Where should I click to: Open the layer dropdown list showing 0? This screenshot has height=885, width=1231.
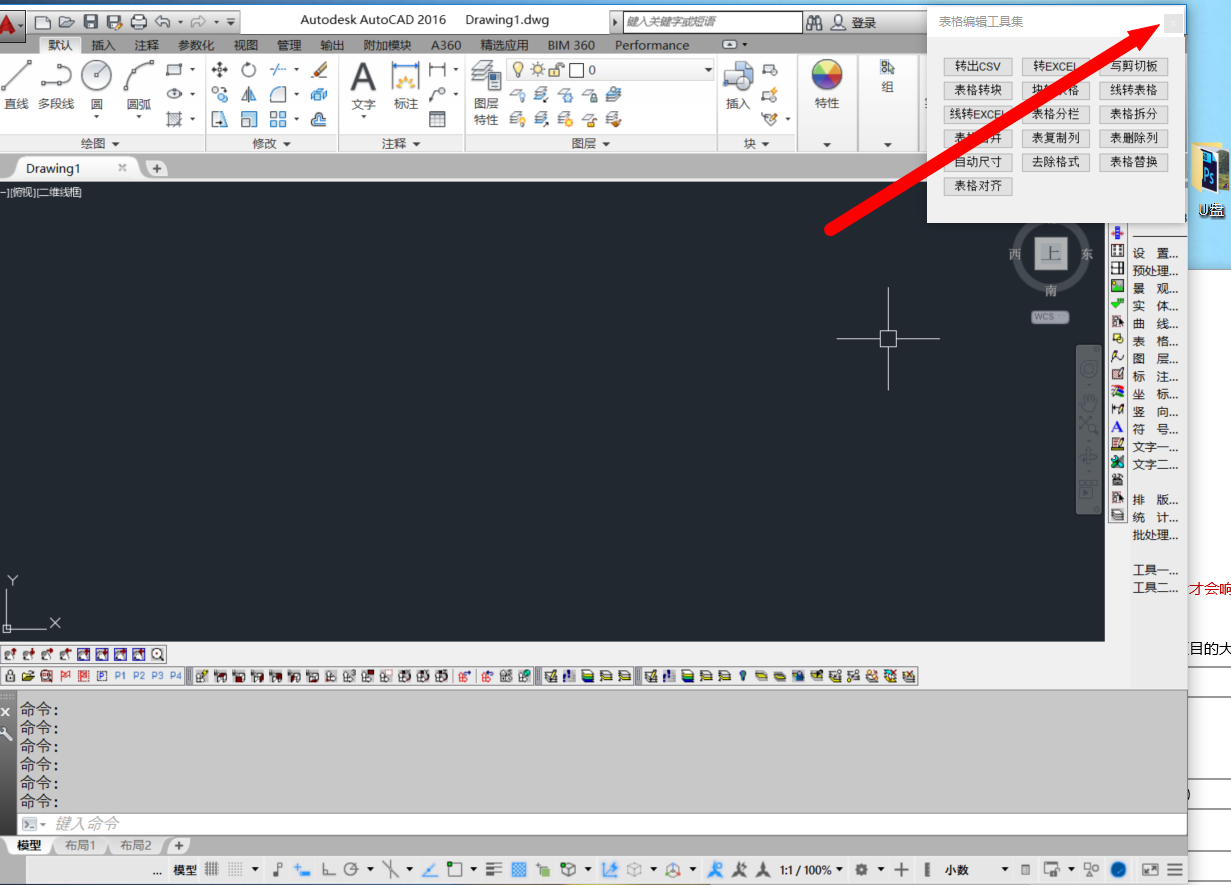611,70
